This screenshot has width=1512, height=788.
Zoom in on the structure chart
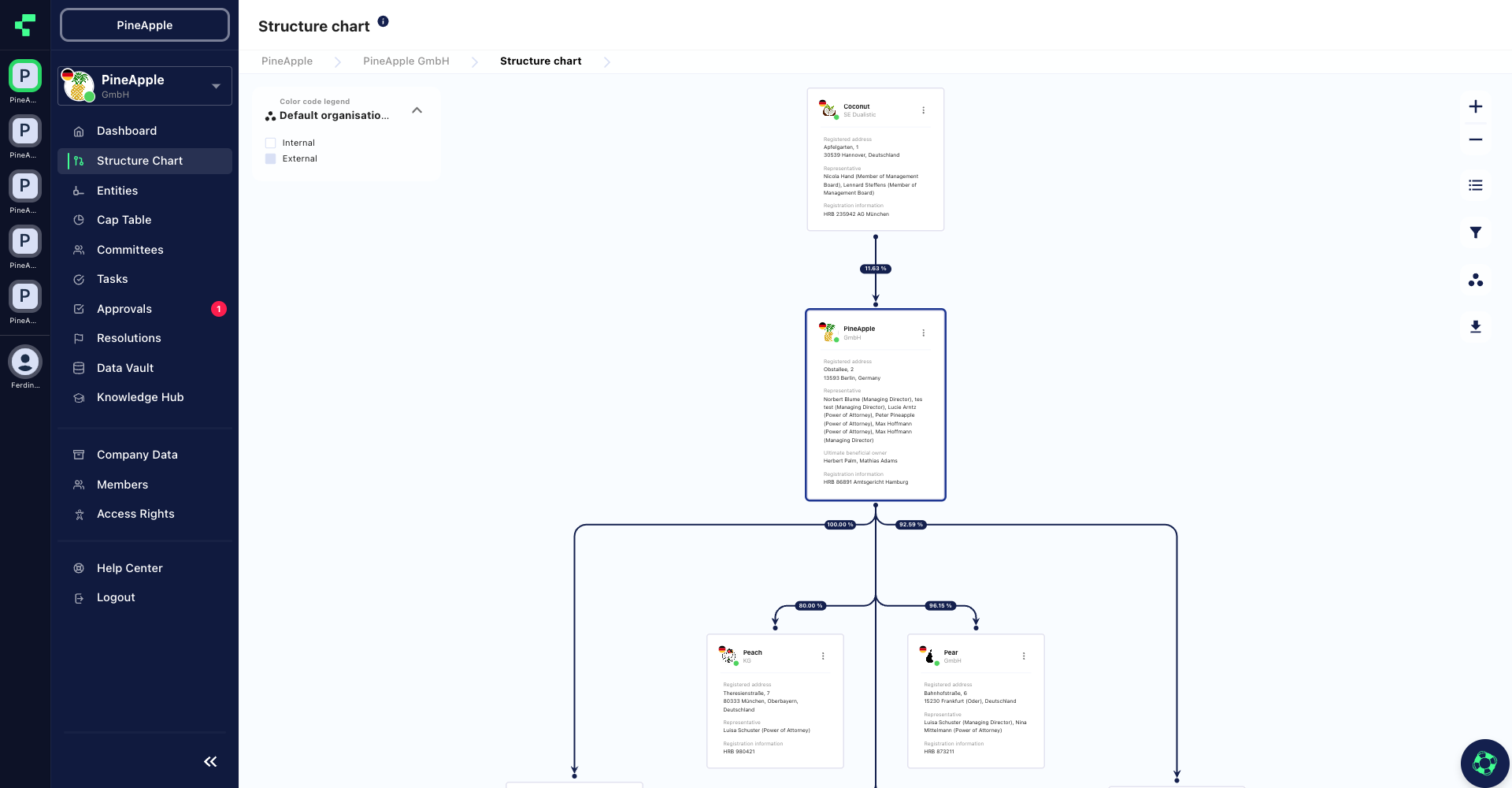click(x=1477, y=106)
